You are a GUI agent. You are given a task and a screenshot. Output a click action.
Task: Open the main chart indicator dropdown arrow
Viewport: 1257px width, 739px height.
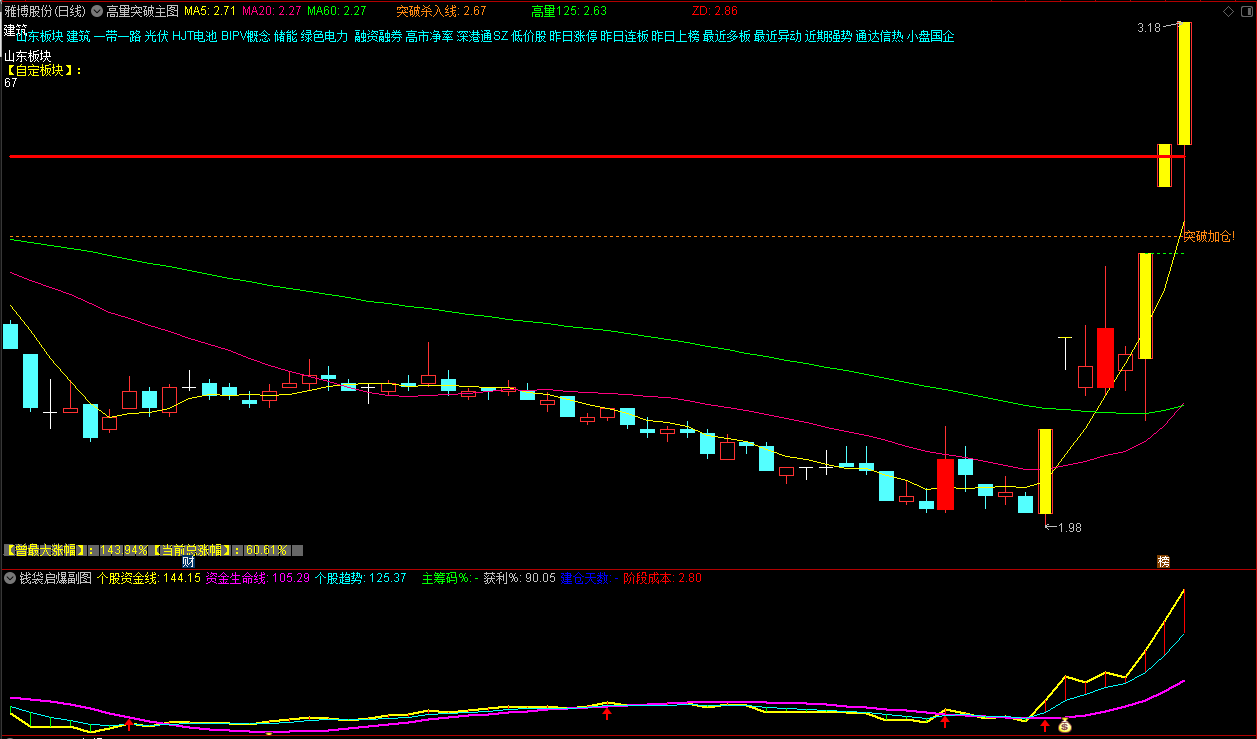click(x=96, y=11)
